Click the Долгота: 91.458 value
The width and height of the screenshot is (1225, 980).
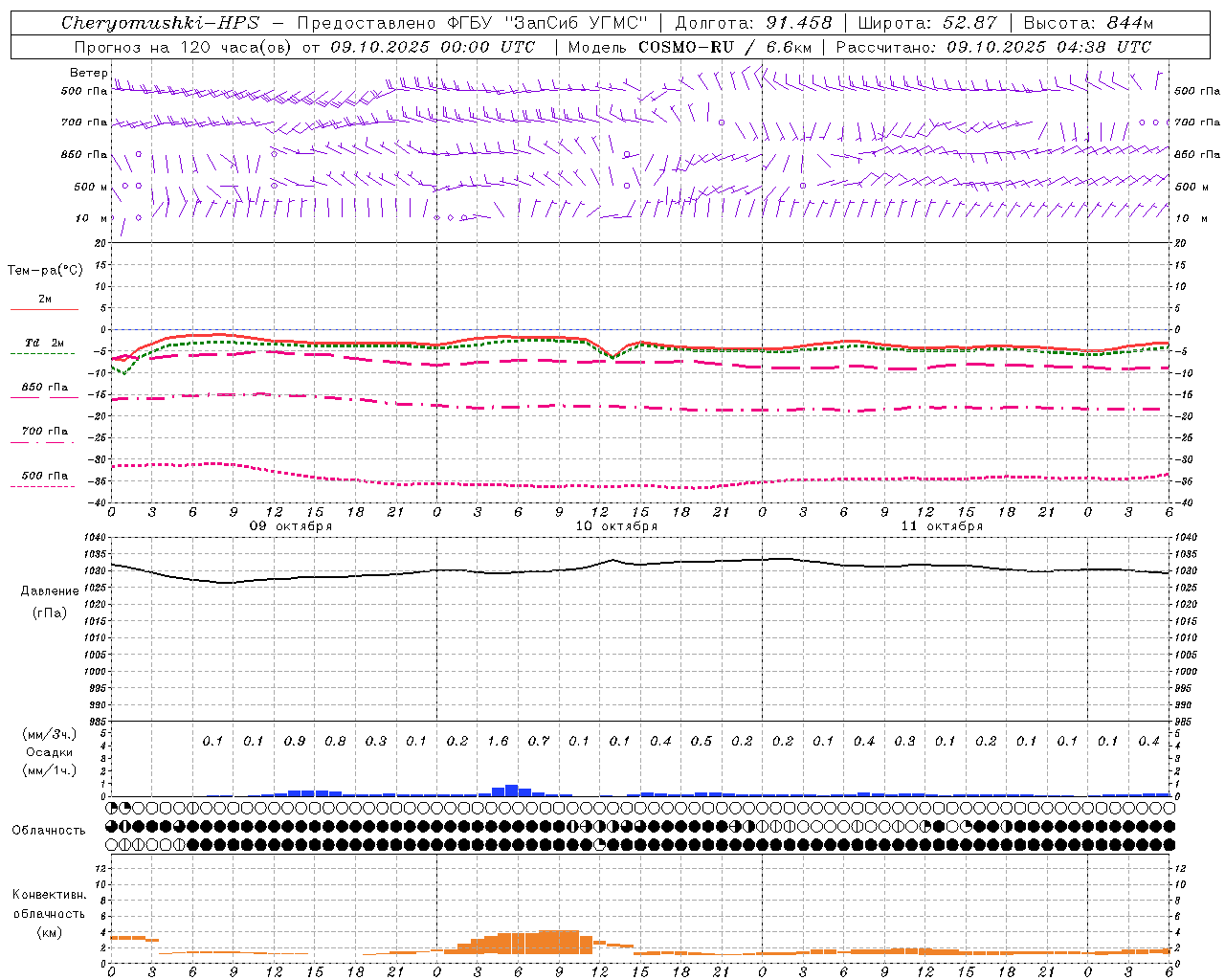point(753,23)
